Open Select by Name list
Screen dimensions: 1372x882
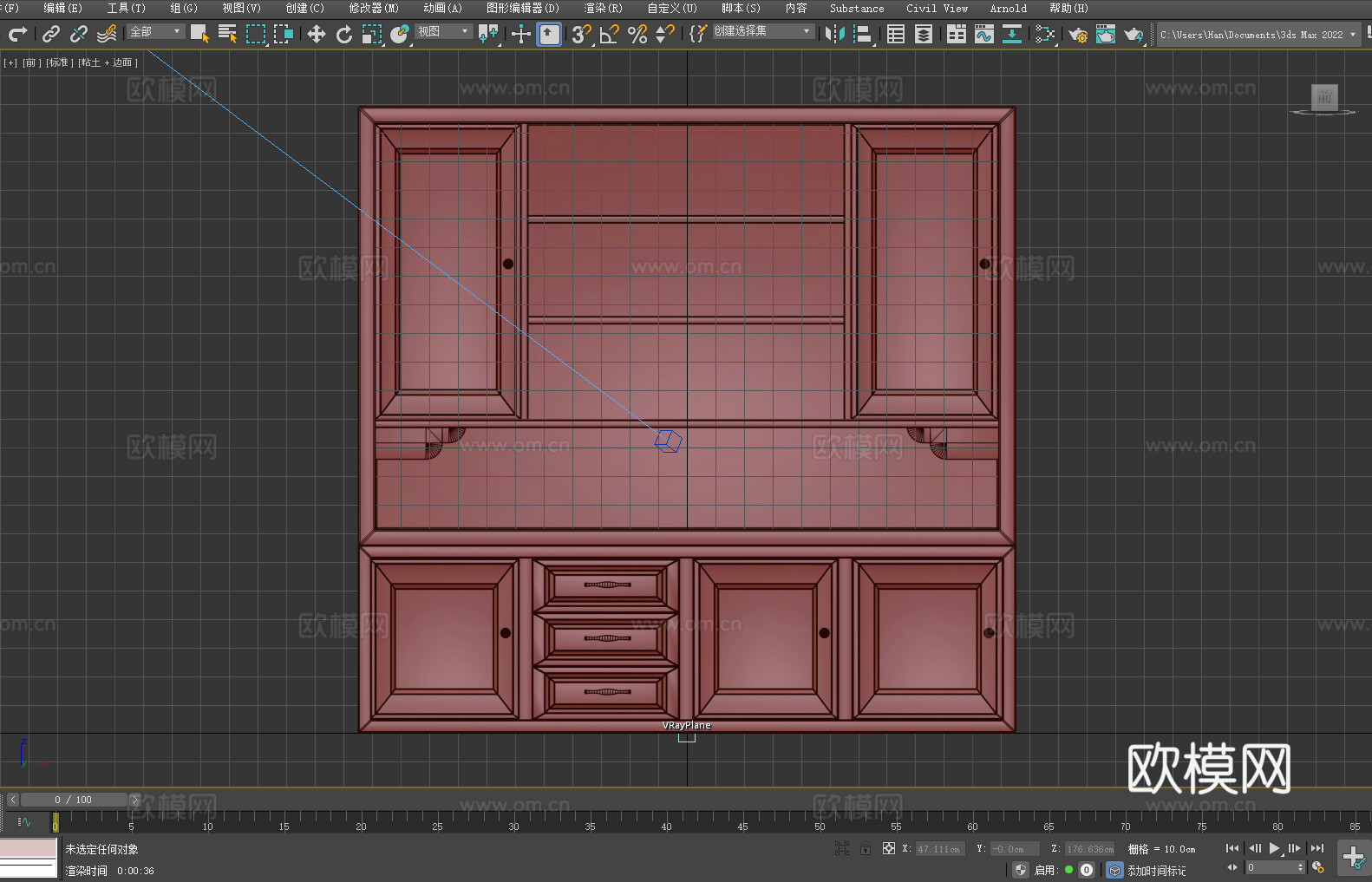227,34
